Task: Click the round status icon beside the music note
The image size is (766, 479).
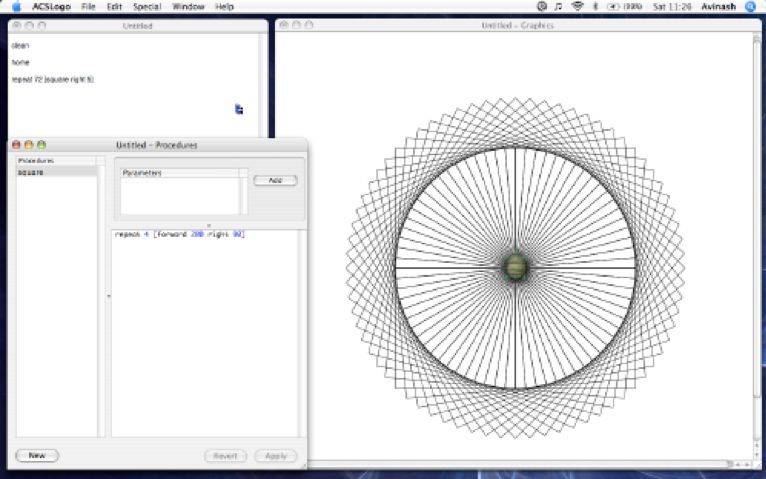Action: click(542, 6)
